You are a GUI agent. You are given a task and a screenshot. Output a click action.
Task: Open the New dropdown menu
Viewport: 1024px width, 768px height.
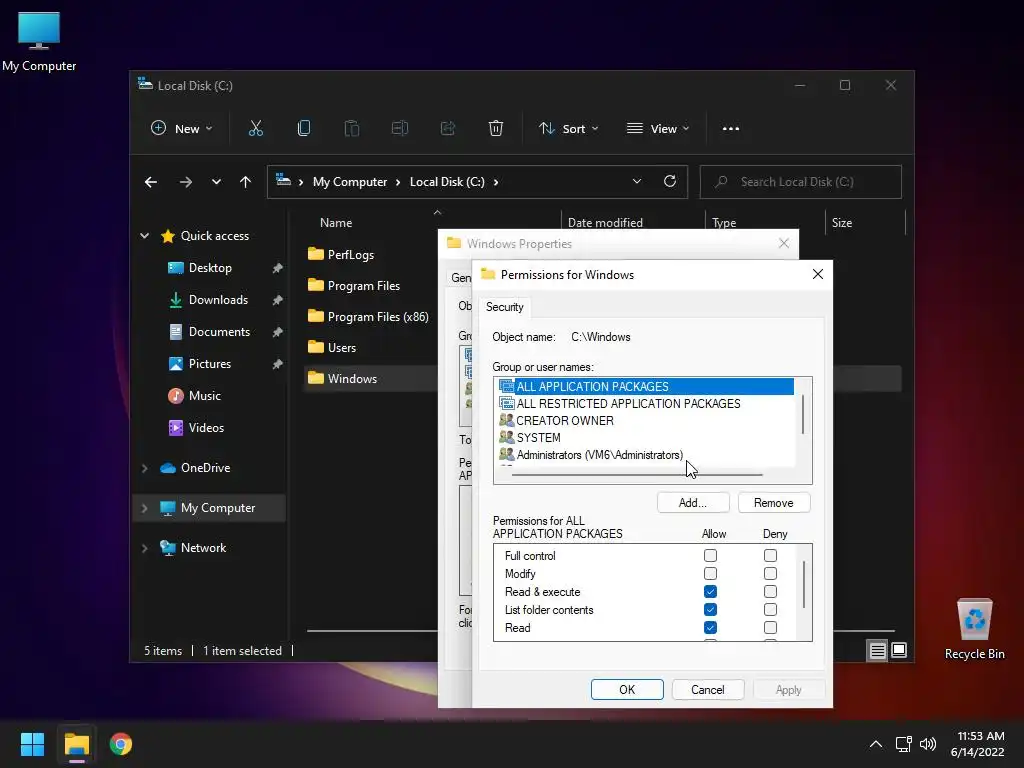(x=182, y=129)
